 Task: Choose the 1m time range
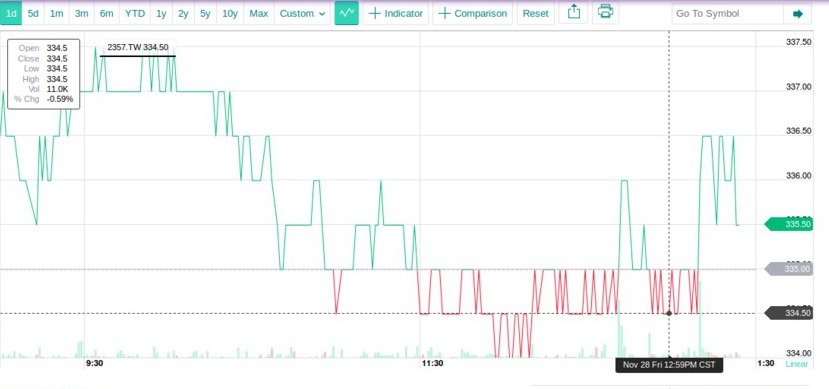point(57,13)
